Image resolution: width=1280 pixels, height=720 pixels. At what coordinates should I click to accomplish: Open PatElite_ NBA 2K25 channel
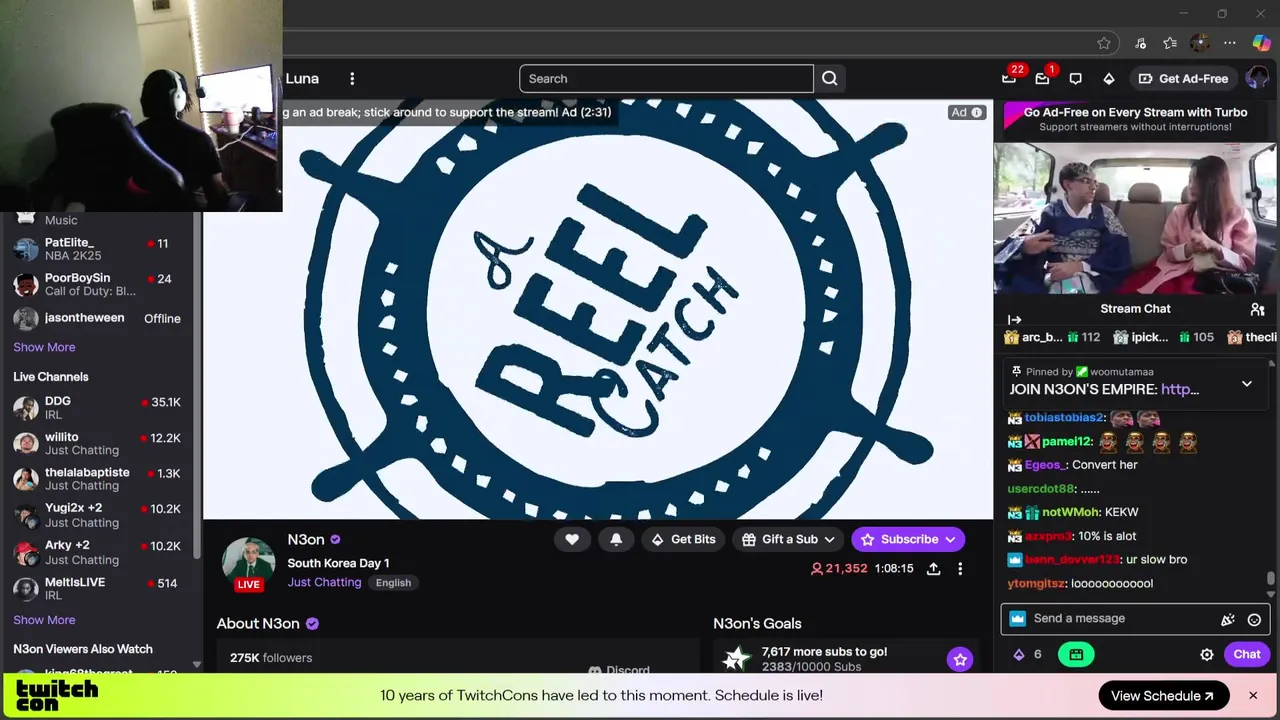click(97, 249)
